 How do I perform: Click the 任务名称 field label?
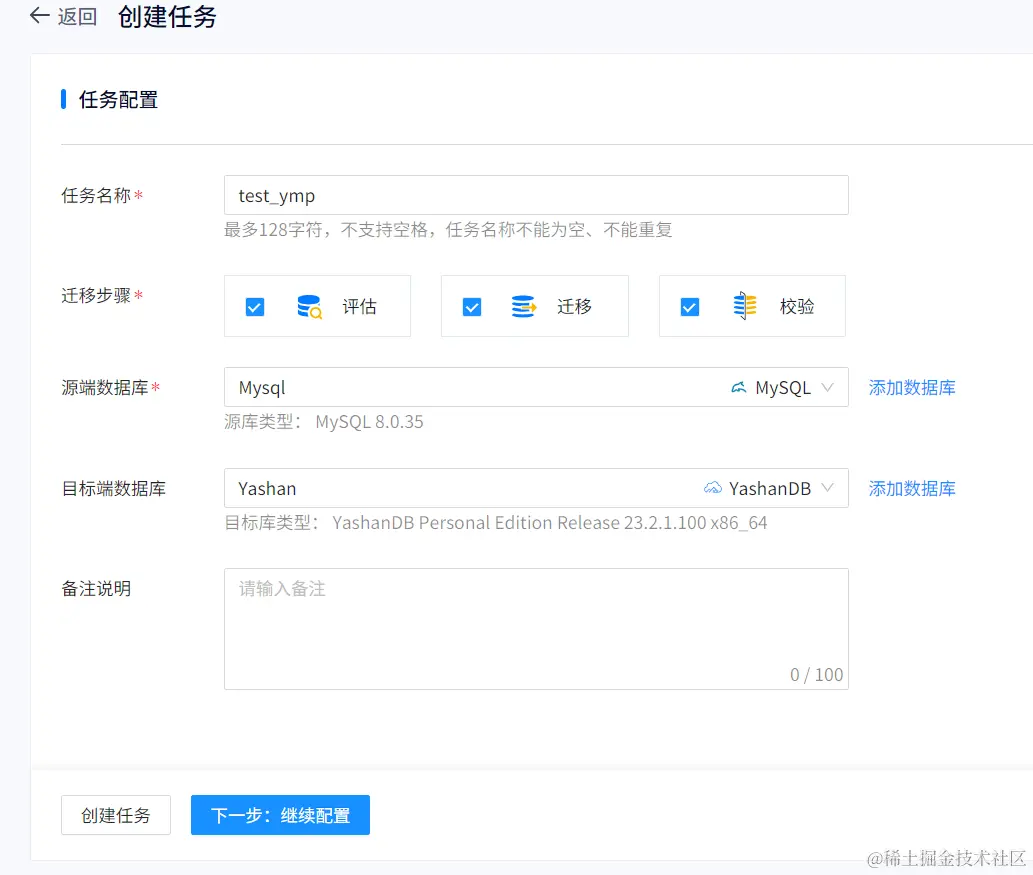[x=96, y=196]
